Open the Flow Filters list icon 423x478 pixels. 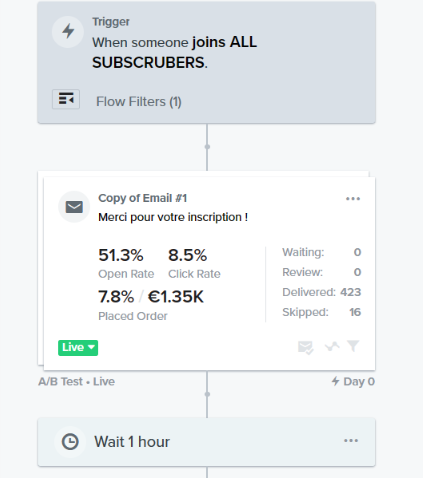tap(66, 99)
